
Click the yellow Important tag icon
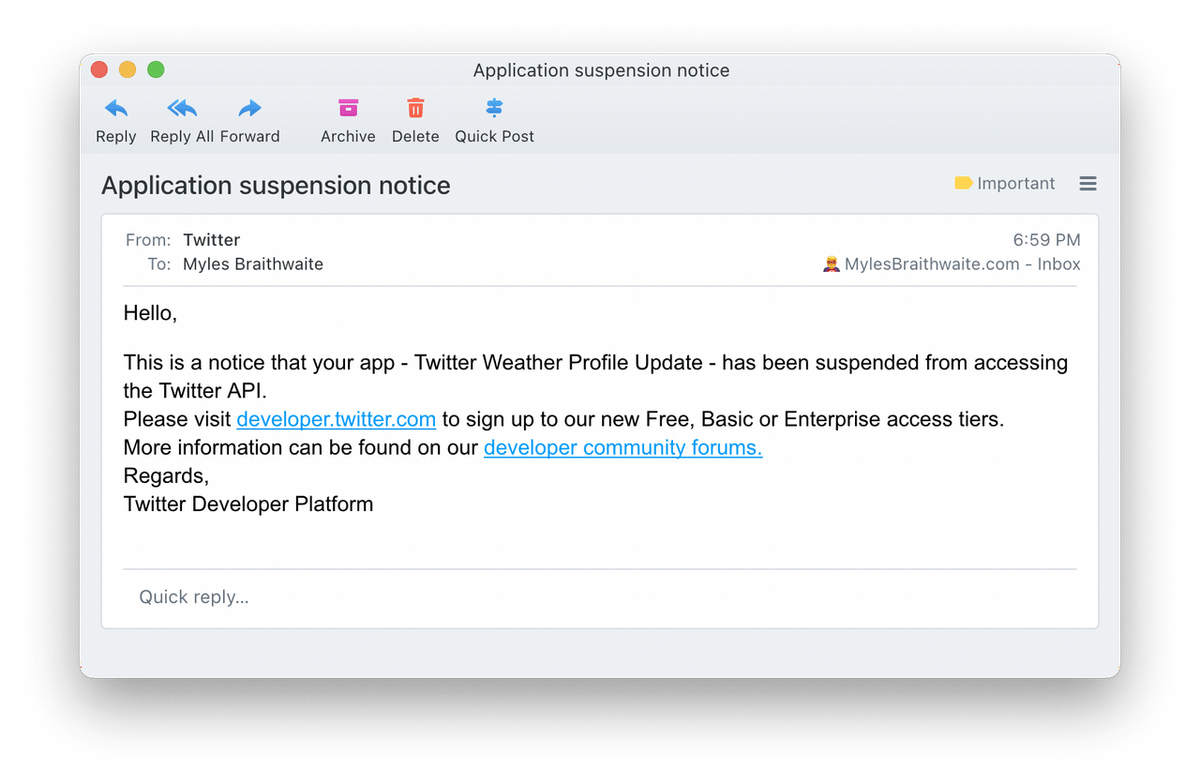[963, 183]
